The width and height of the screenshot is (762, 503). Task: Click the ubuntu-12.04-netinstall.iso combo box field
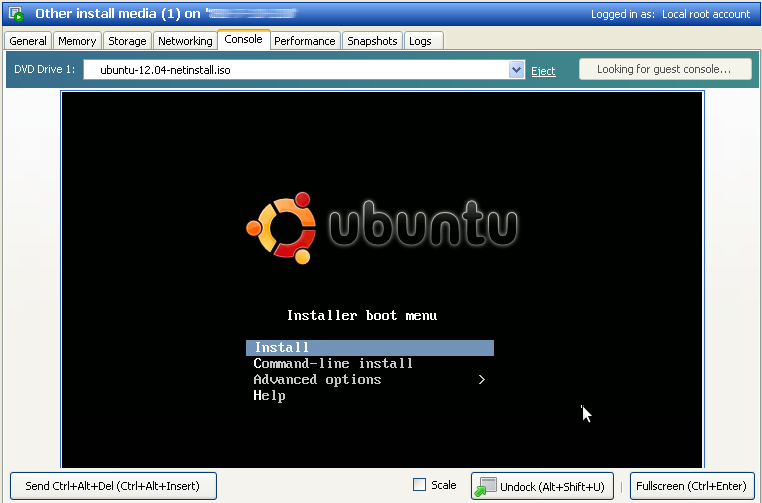coord(304,69)
